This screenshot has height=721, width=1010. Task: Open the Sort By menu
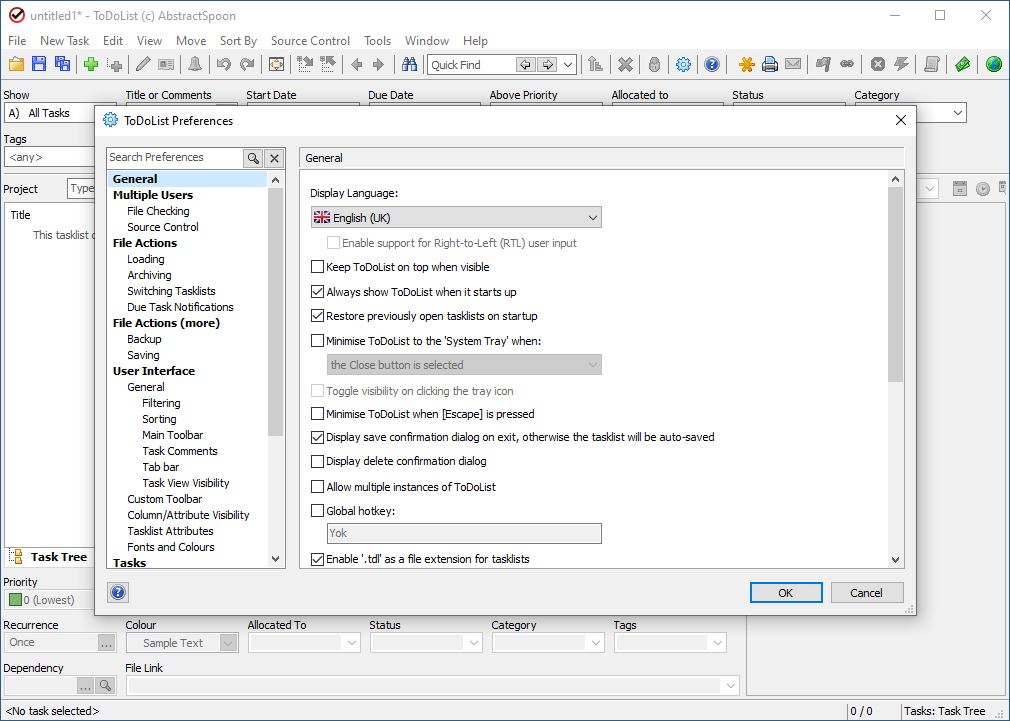[238, 41]
